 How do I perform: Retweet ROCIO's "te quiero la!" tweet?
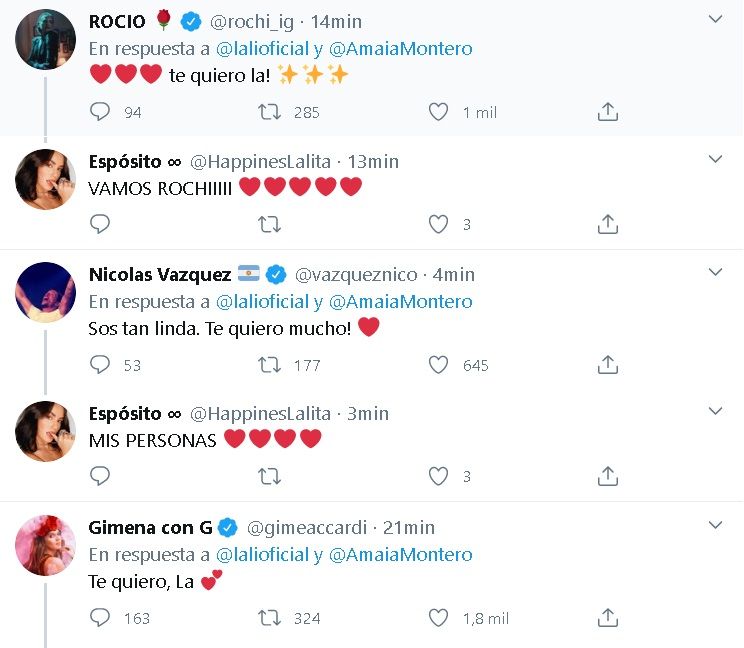269,112
